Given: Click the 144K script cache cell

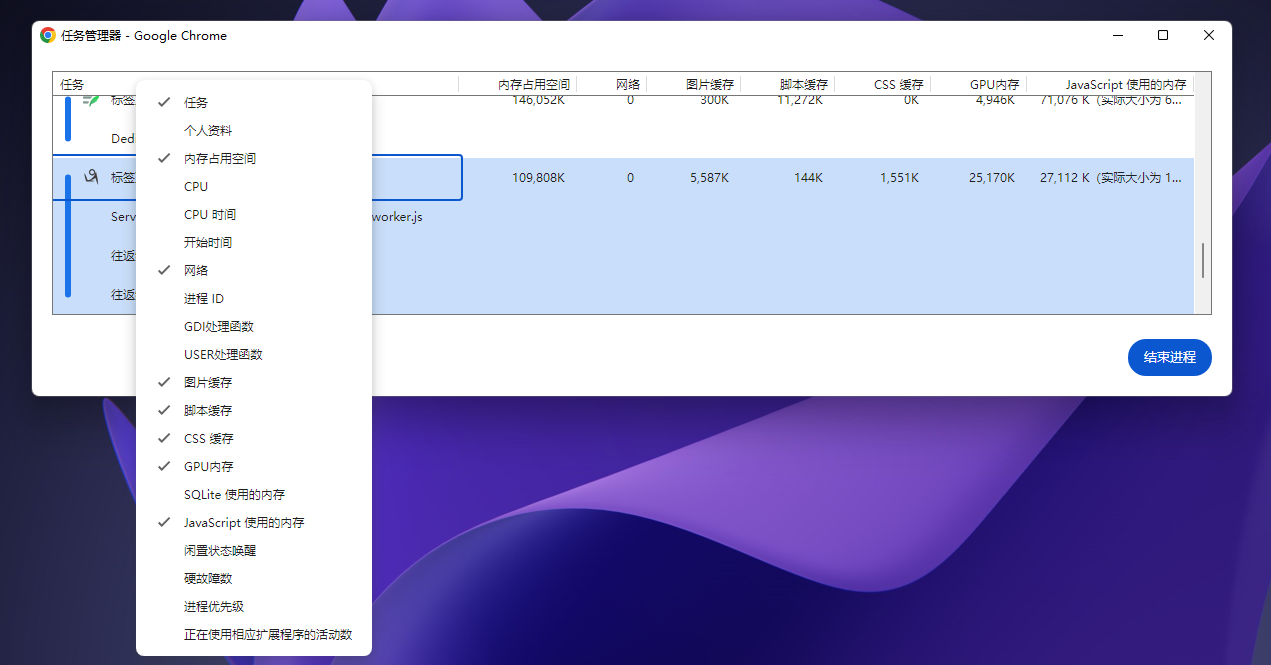Looking at the screenshot, I should pos(808,178).
